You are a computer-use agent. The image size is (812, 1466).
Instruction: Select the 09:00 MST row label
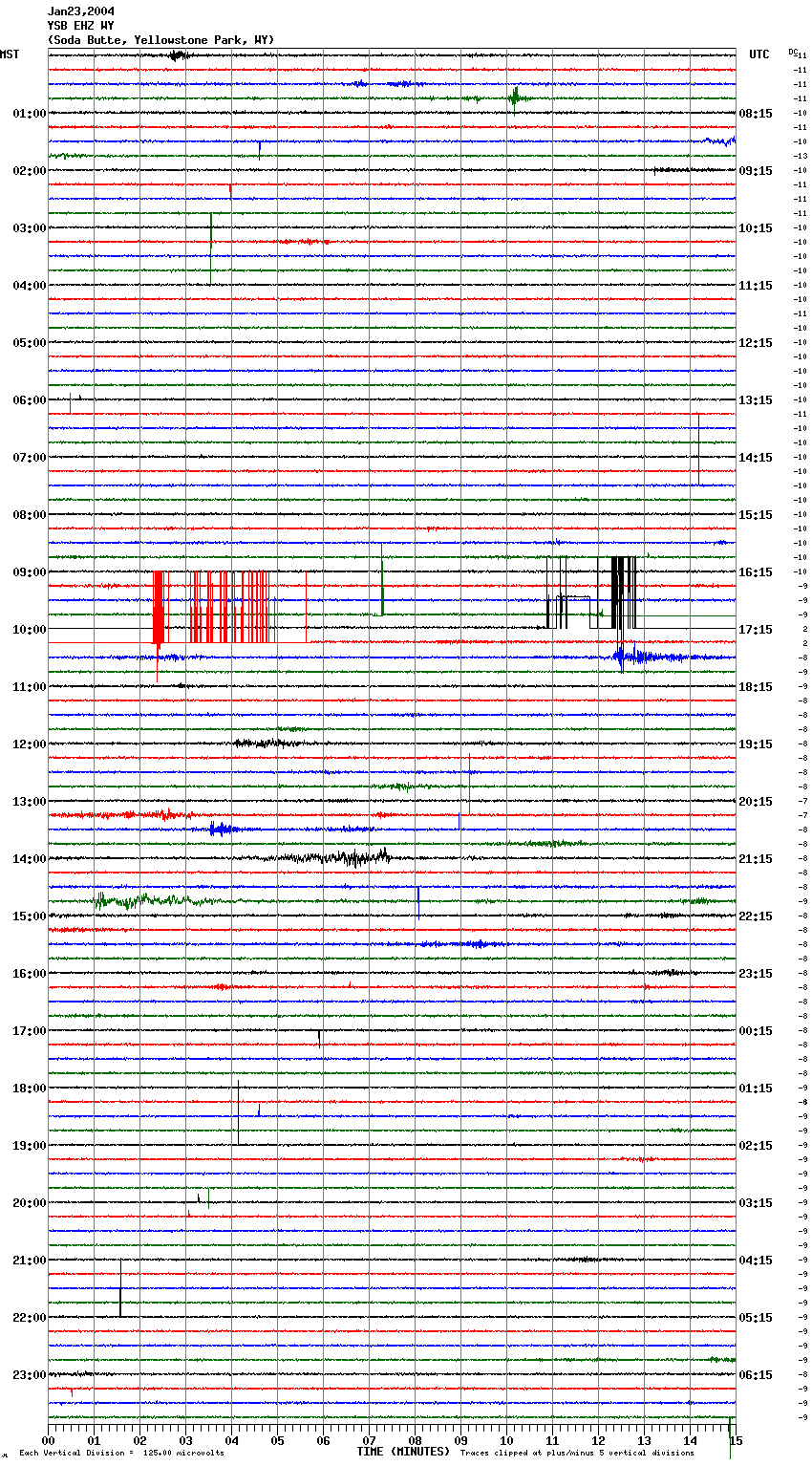29,572
